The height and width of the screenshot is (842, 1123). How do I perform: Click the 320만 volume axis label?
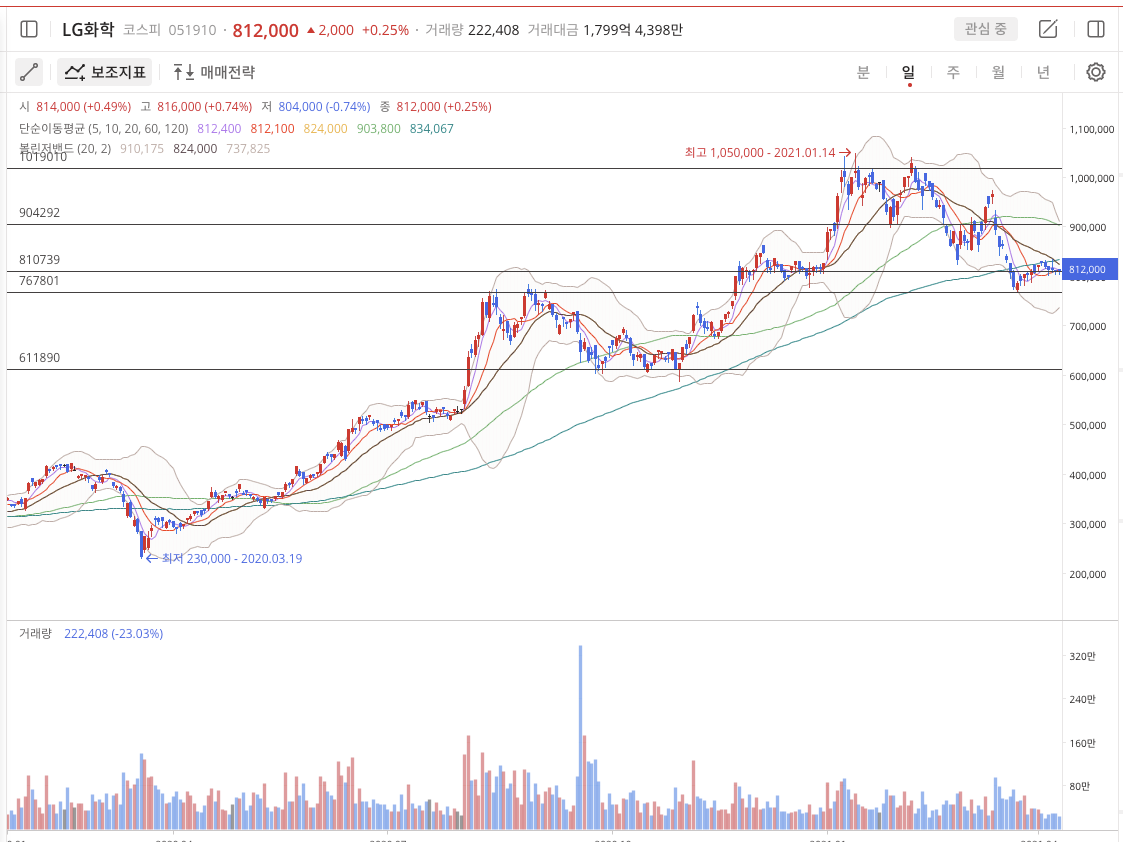[1082, 657]
